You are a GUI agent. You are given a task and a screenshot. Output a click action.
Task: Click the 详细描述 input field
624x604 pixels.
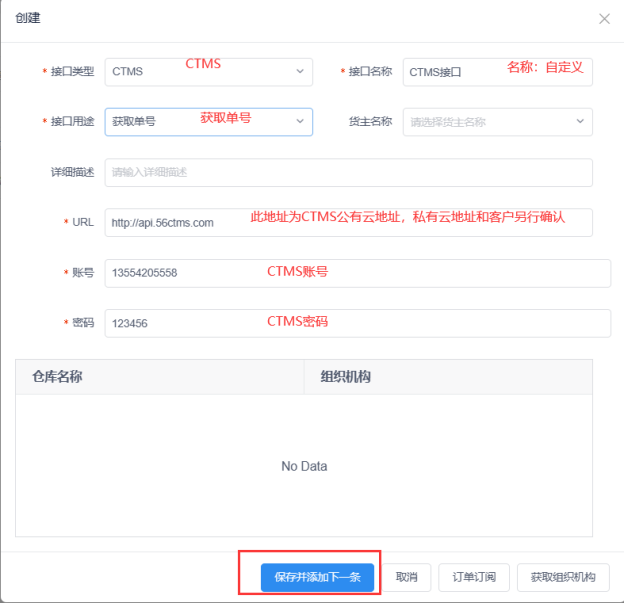coord(348,172)
